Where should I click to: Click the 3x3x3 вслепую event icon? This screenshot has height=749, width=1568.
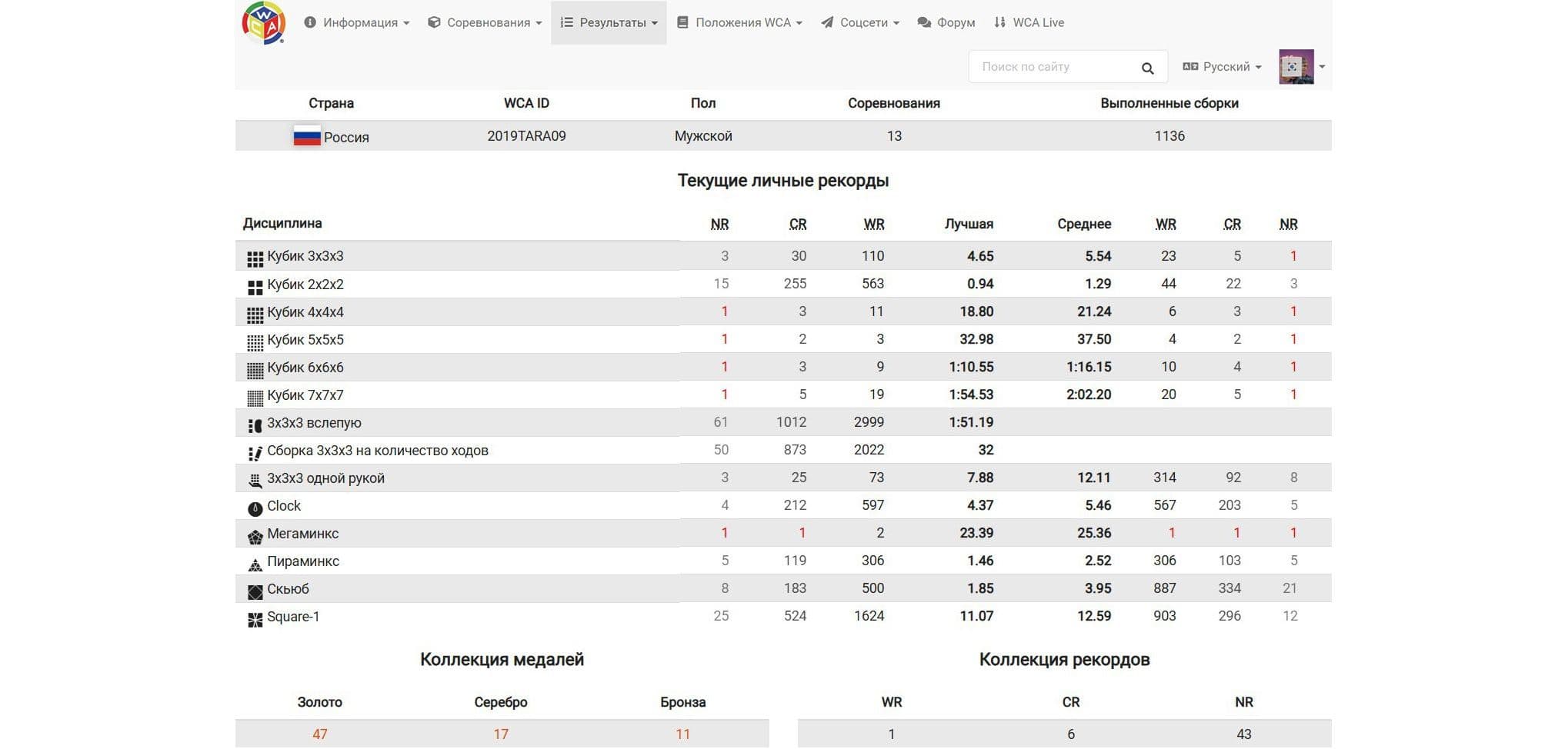click(x=255, y=426)
